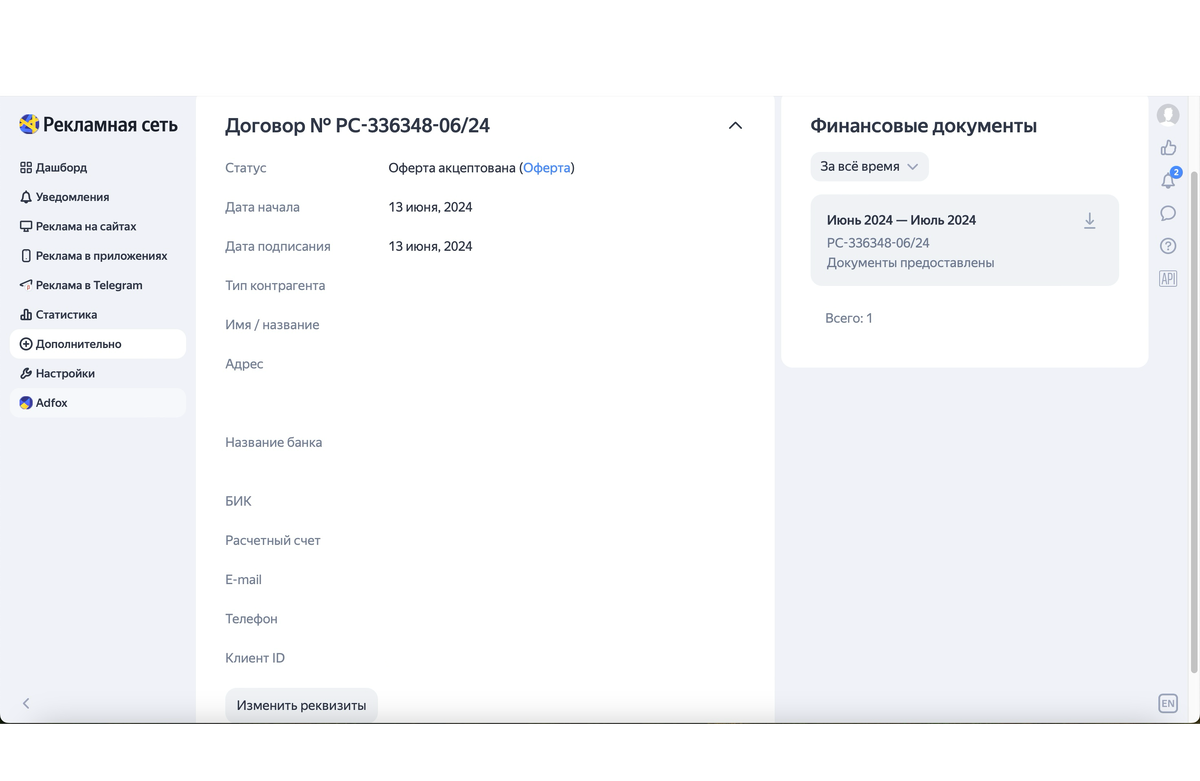The image size is (1200, 781).
Task: Click the Телефон label
Action: tap(251, 619)
